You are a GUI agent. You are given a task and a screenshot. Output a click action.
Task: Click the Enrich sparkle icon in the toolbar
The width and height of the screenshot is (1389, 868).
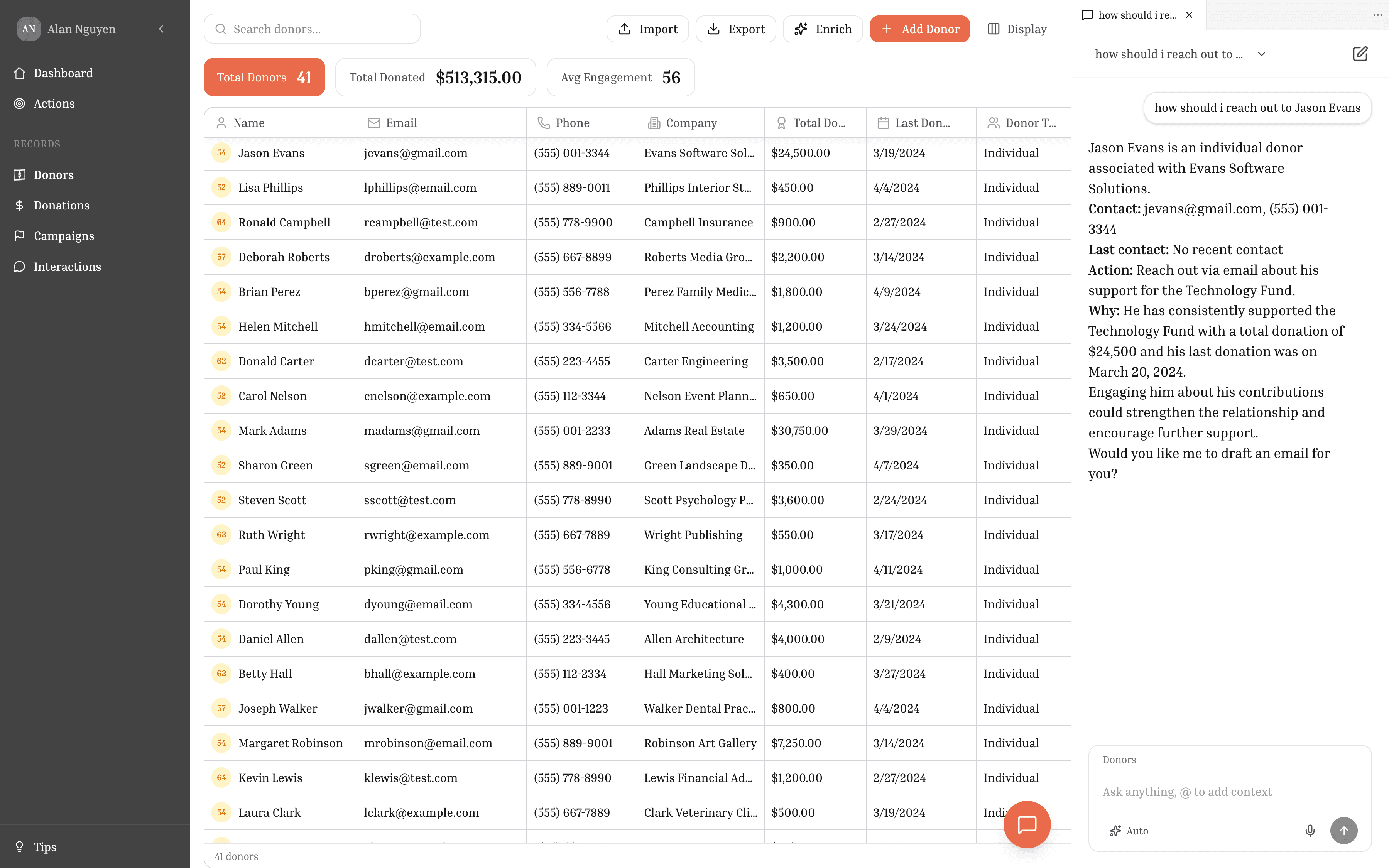(800, 29)
